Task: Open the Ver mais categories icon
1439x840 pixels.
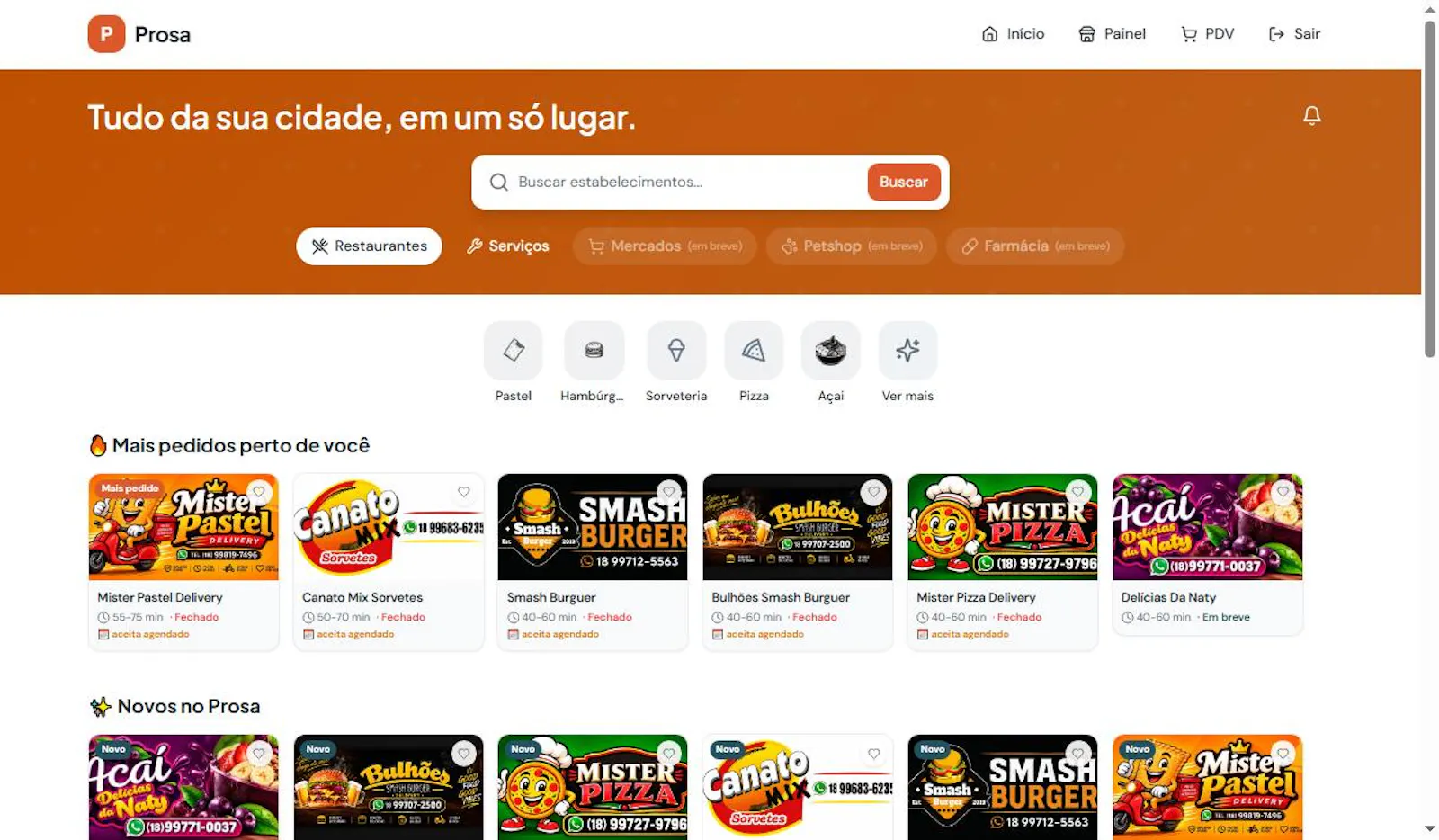Action: [x=907, y=350]
